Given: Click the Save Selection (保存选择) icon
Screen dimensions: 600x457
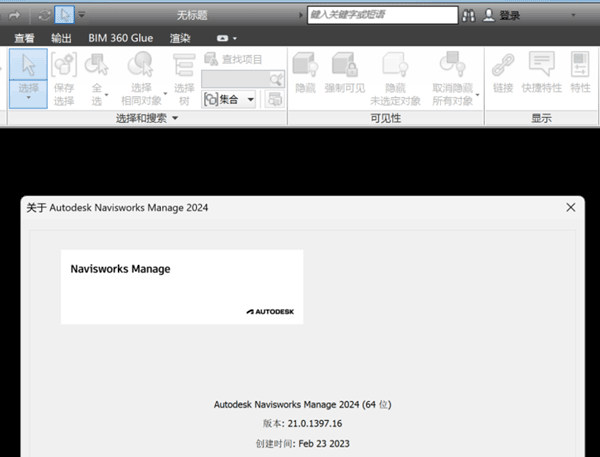Looking at the screenshot, I should [x=64, y=64].
